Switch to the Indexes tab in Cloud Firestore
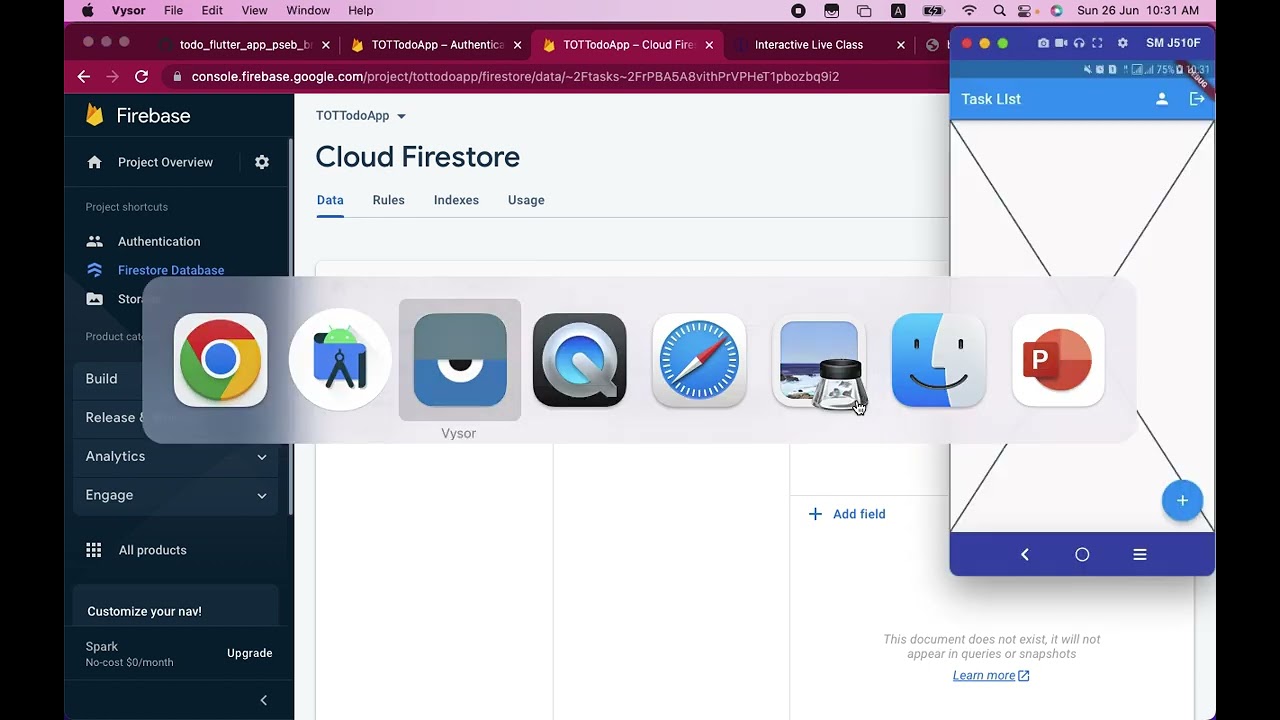Image resolution: width=1280 pixels, height=720 pixels. tap(456, 200)
